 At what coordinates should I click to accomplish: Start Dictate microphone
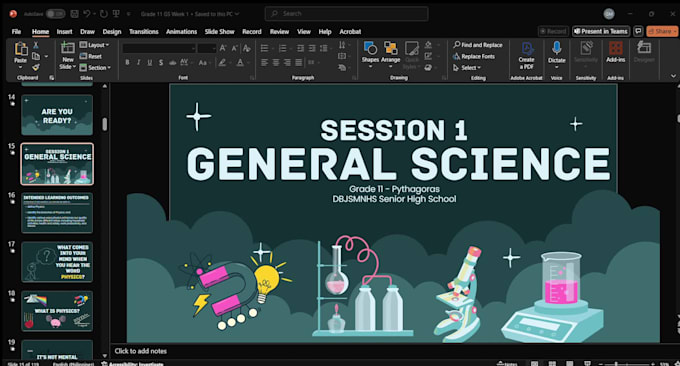point(556,55)
